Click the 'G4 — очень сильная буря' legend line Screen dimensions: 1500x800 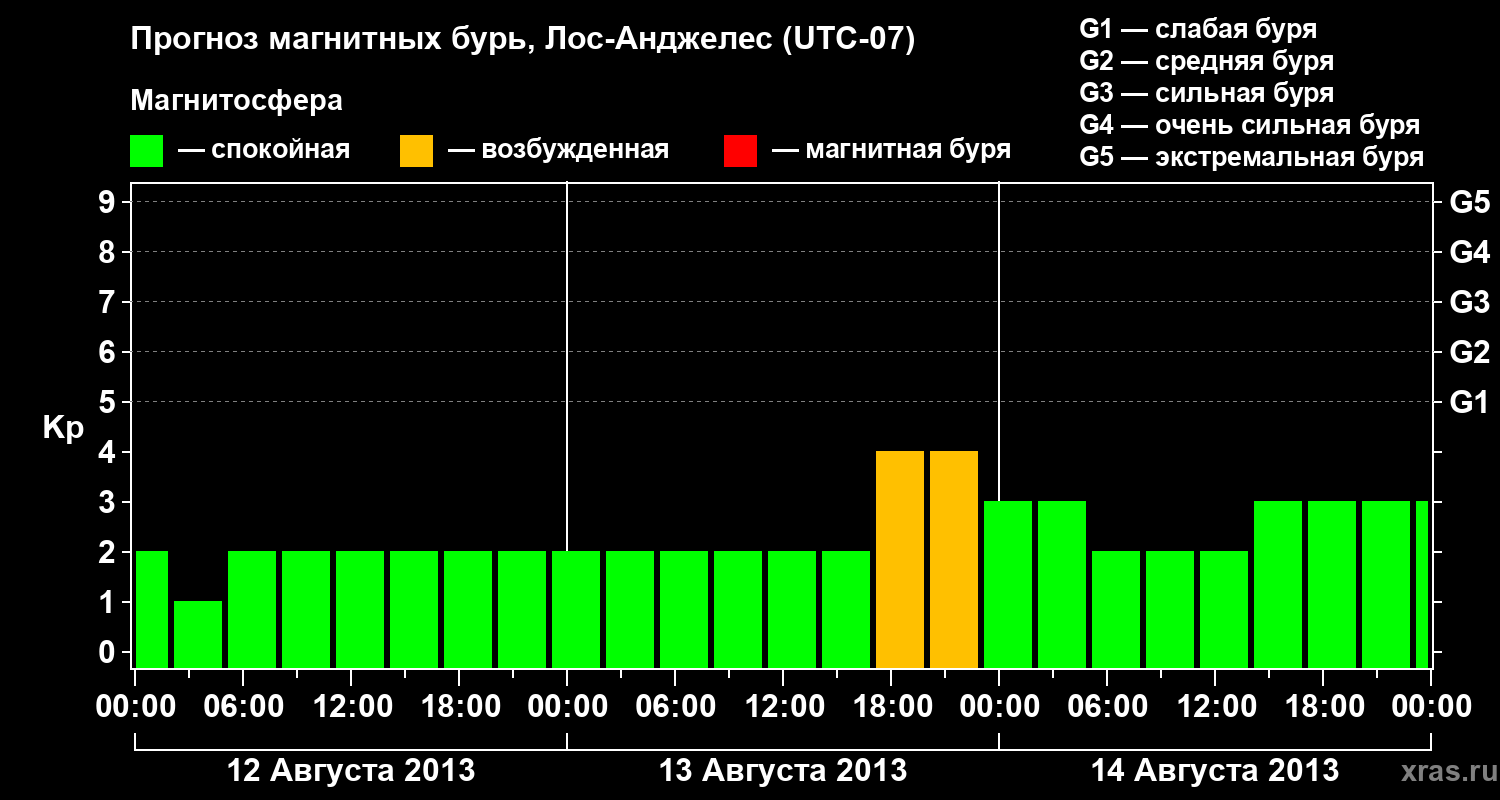coord(1250,125)
